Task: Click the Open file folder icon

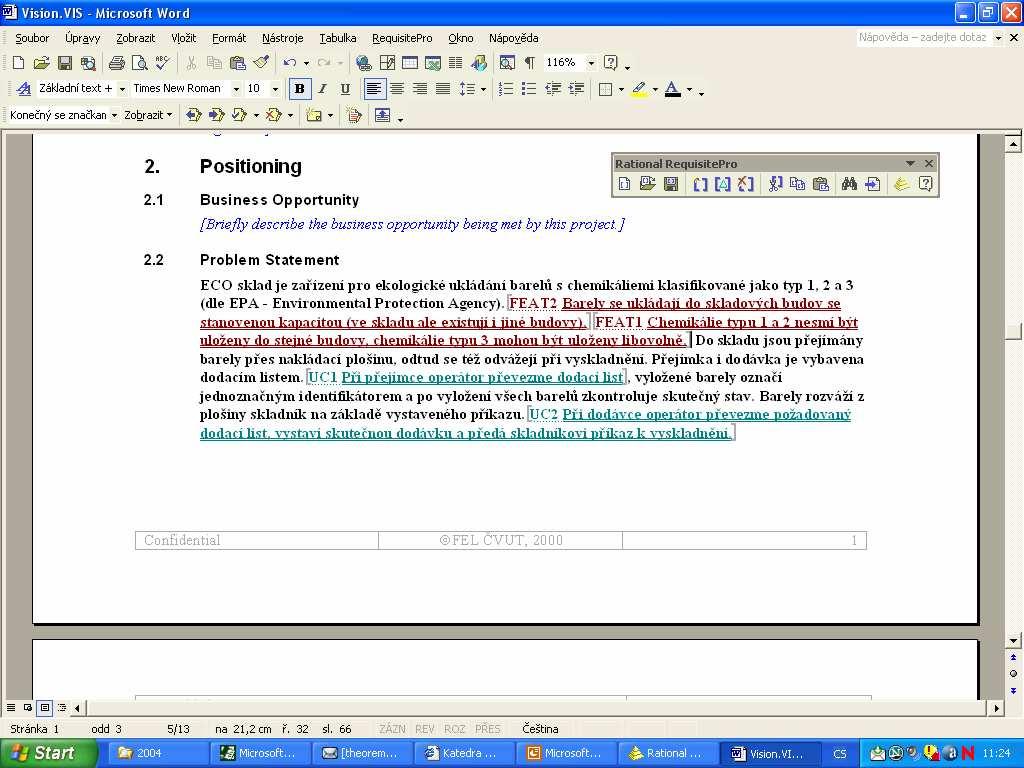Action: [41, 63]
